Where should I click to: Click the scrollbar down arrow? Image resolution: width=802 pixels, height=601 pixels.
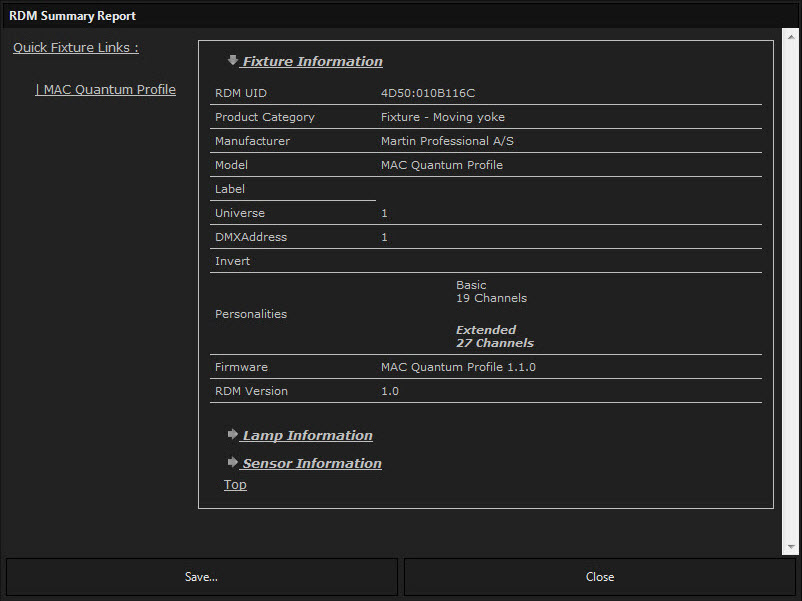791,547
